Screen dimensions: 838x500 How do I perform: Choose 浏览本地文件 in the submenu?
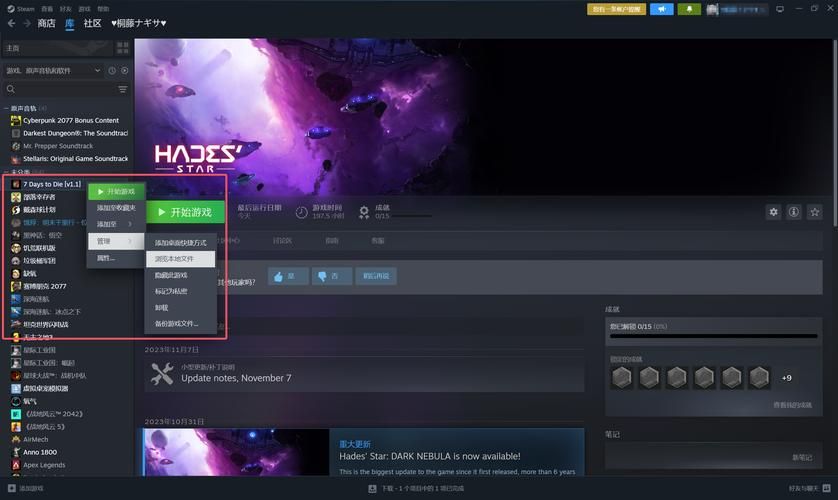[181, 259]
